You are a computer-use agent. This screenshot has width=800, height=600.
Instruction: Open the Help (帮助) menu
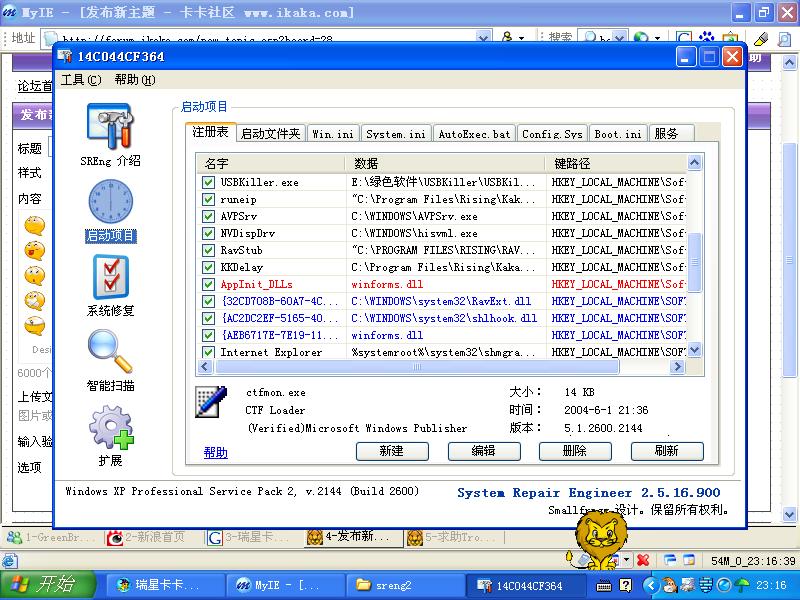pyautogui.click(x=135, y=80)
